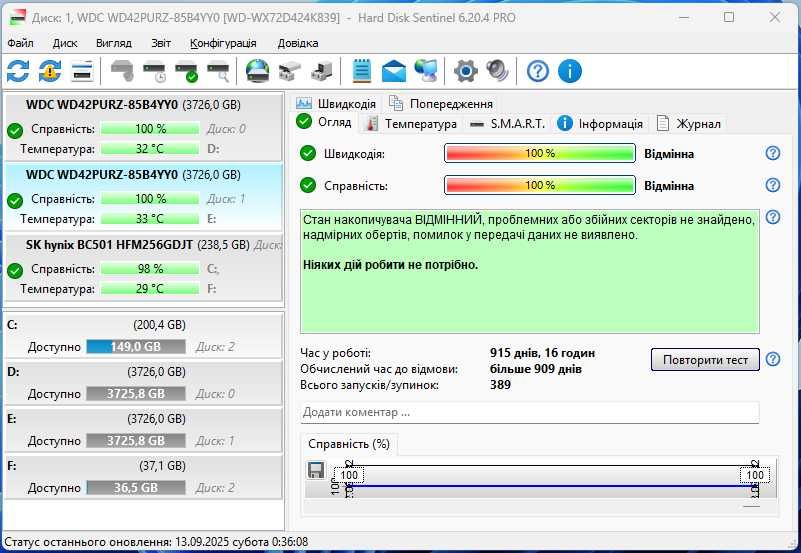Select the SK hynix BC501 disk entry
The width and height of the screenshot is (801, 553).
click(143, 268)
